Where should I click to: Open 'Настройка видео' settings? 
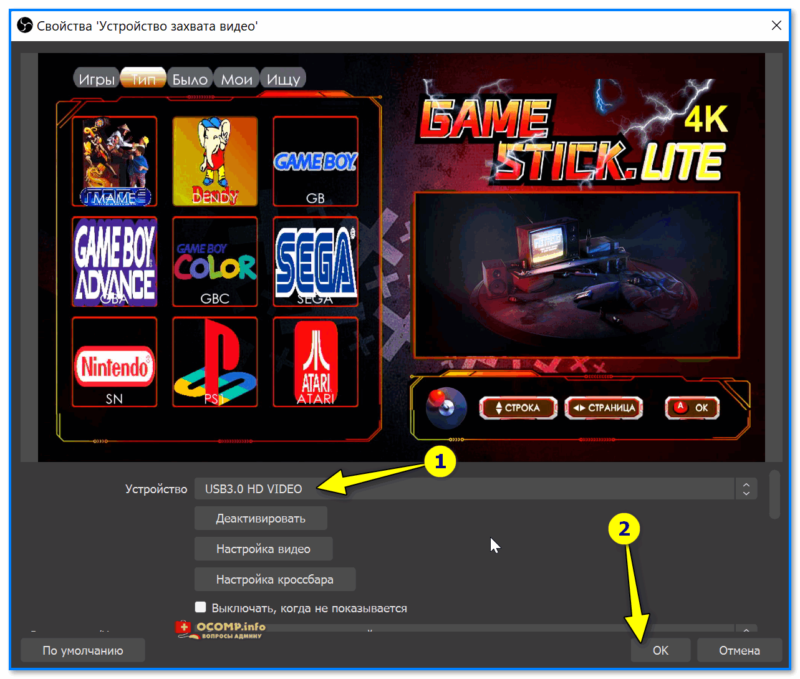(263, 548)
